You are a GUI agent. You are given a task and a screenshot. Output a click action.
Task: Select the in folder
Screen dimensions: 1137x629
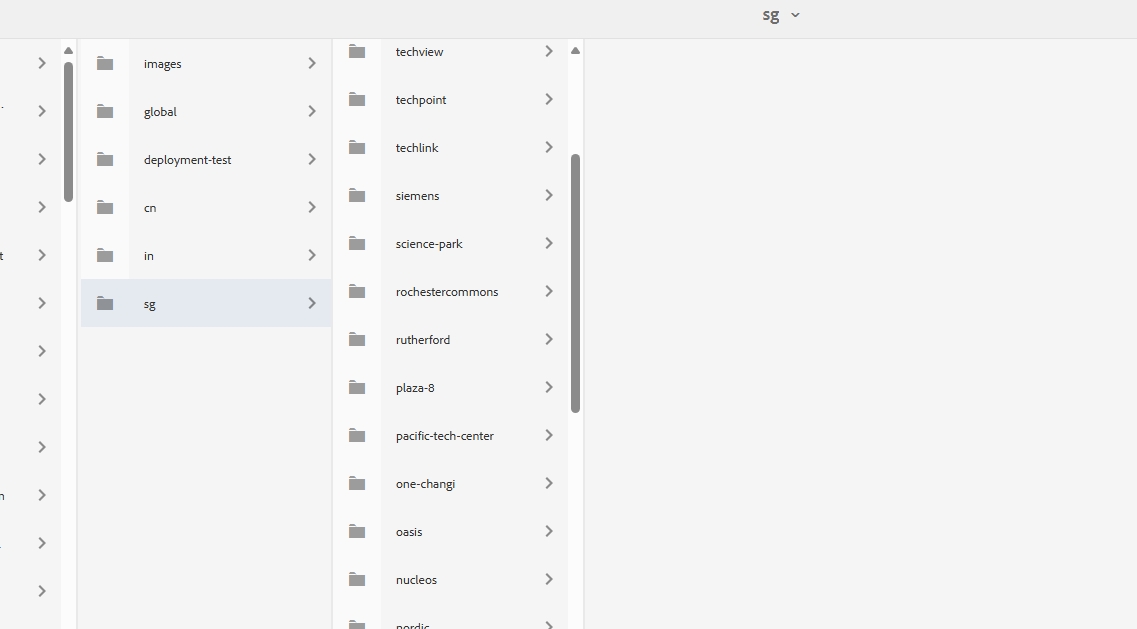pos(149,256)
